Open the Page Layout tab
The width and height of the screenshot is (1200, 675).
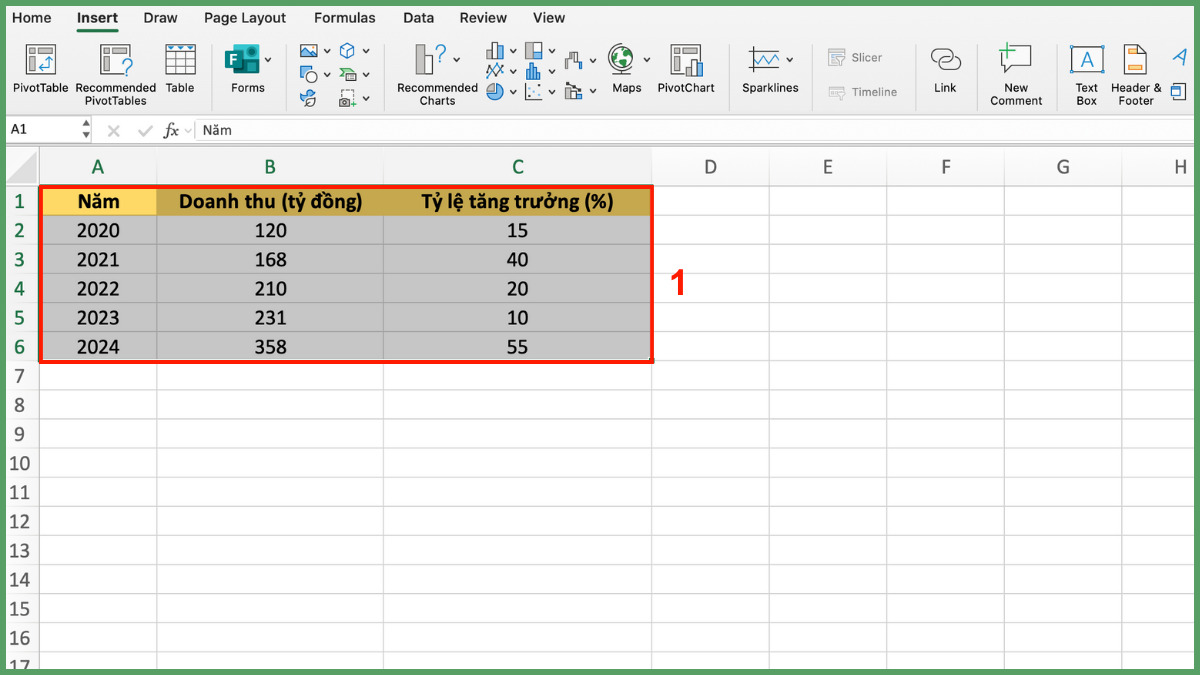[x=245, y=18]
